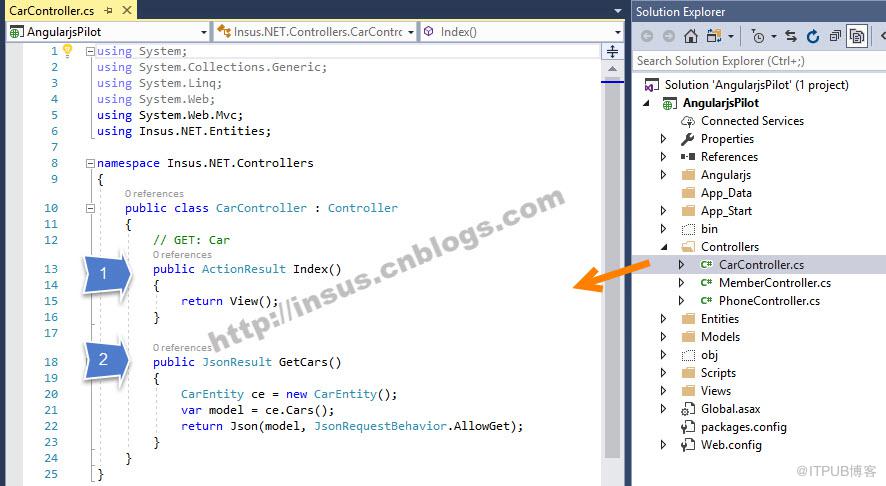This screenshot has height=486, width=886.
Task: Select PhoneController.cs in Solution Explorer
Action: pos(769,301)
